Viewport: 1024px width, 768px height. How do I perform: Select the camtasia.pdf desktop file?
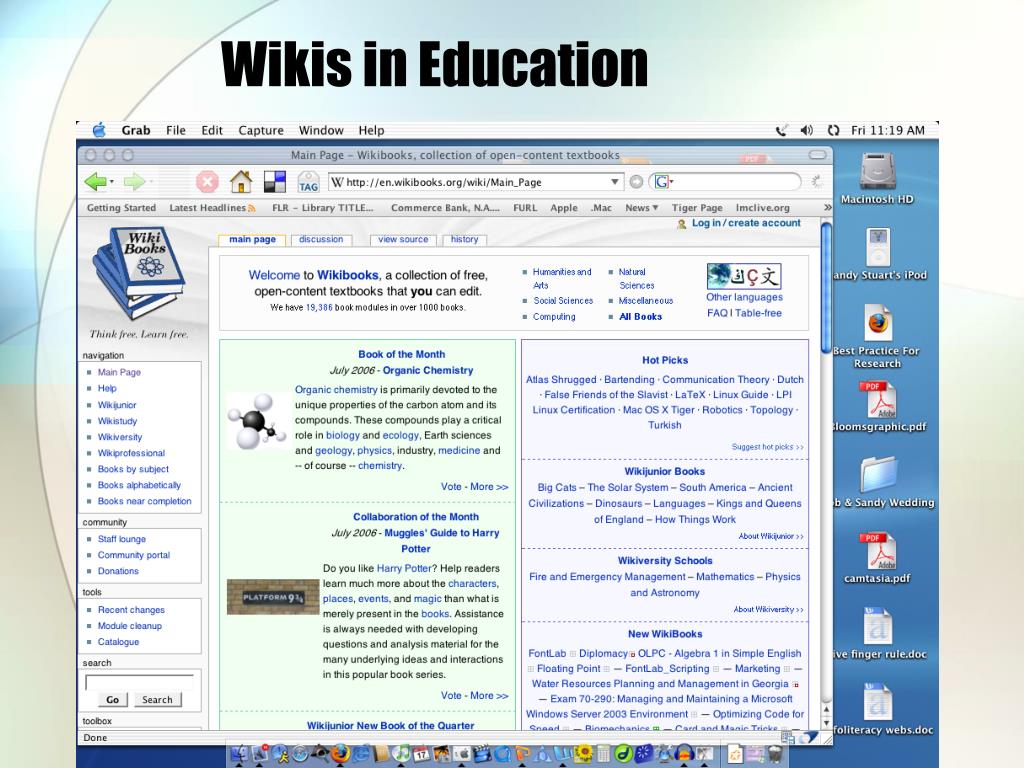pyautogui.click(x=877, y=558)
